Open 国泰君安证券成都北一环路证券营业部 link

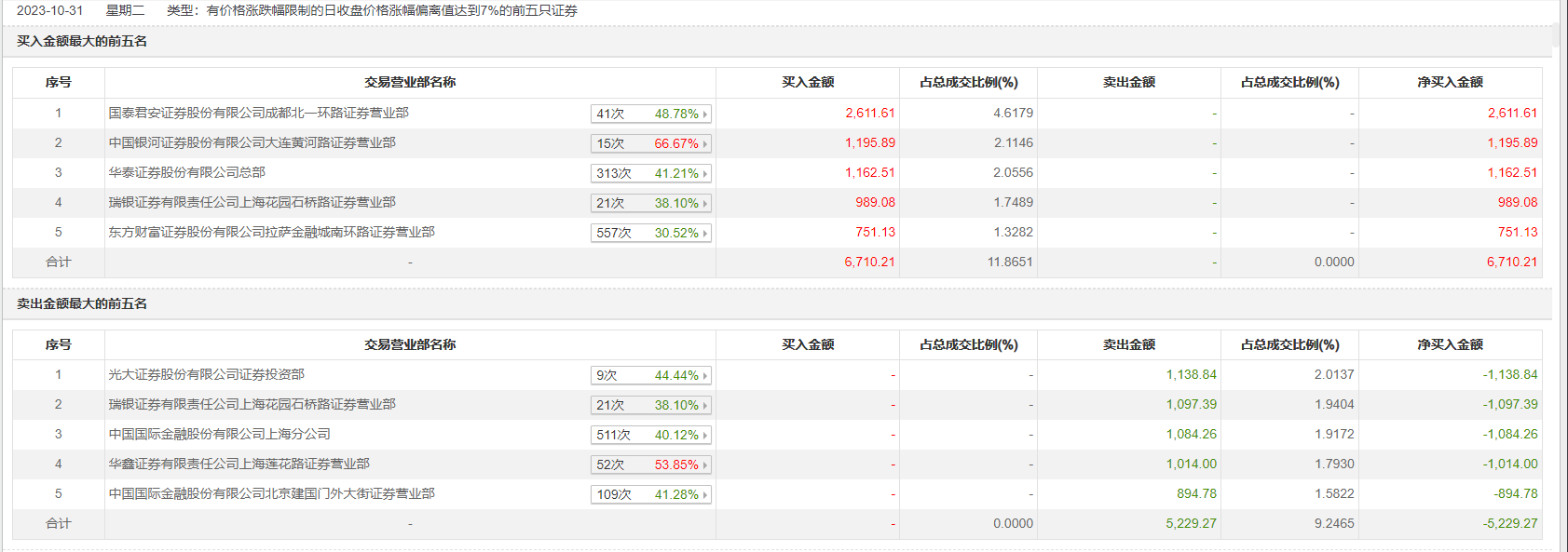[x=258, y=113]
